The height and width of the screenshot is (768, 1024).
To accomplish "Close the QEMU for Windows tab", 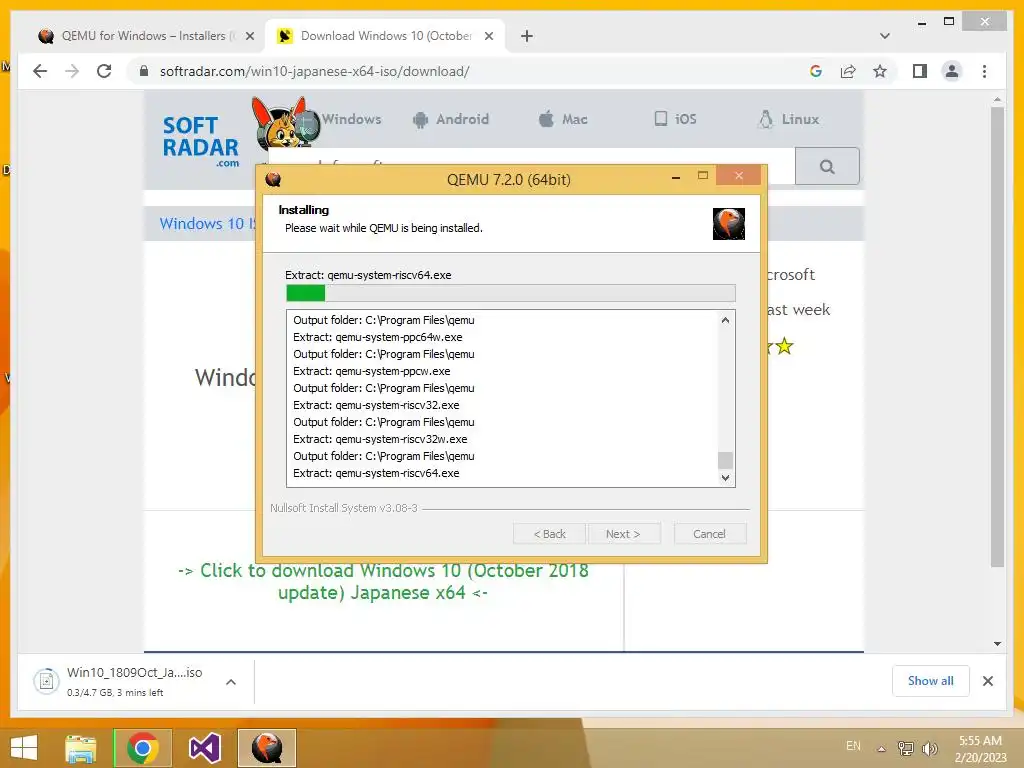I will tap(249, 36).
